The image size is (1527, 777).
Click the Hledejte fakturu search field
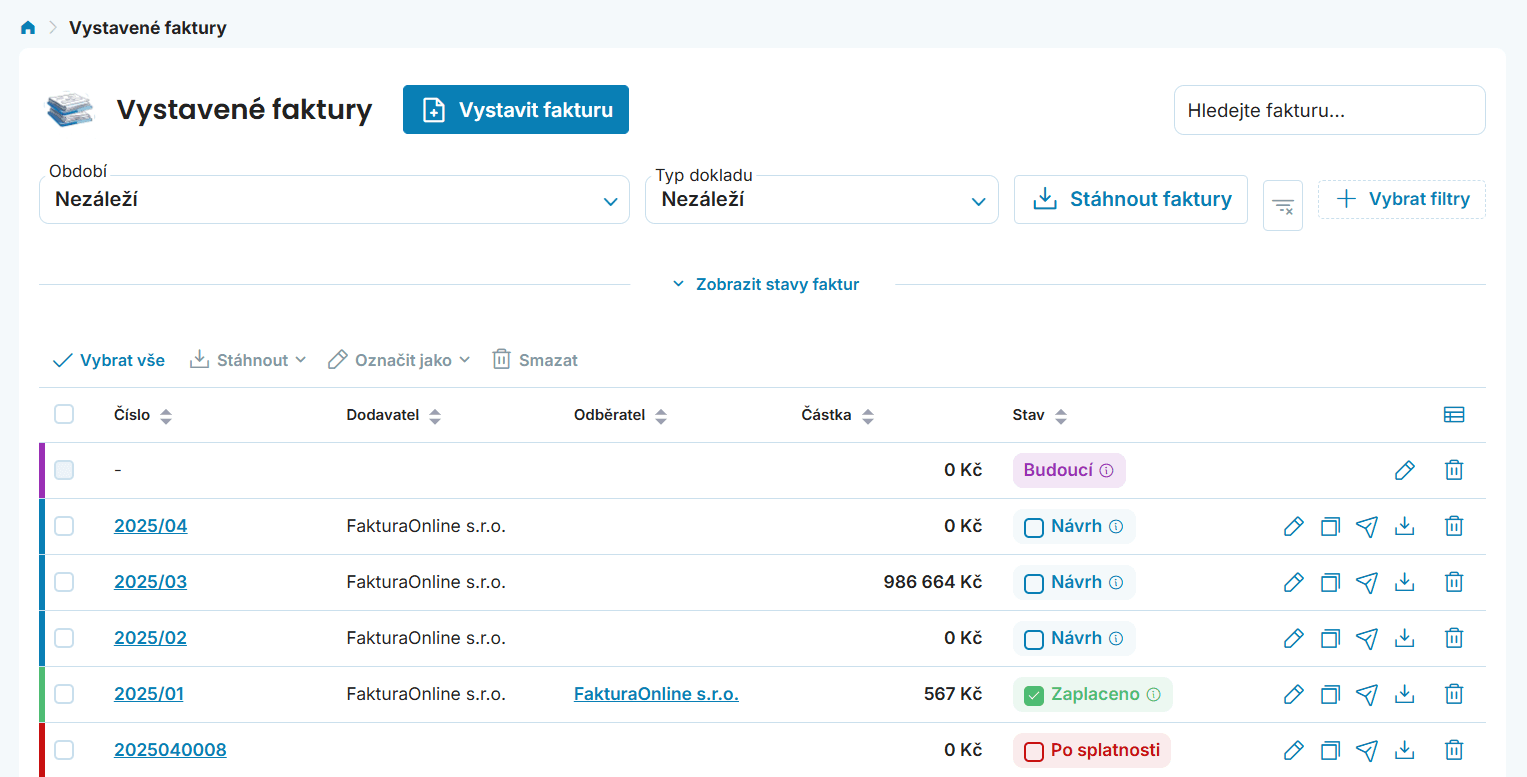coord(1330,110)
